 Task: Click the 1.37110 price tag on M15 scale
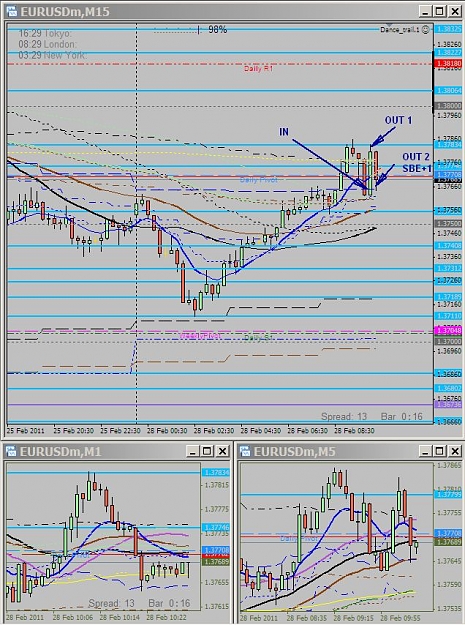click(x=448, y=316)
